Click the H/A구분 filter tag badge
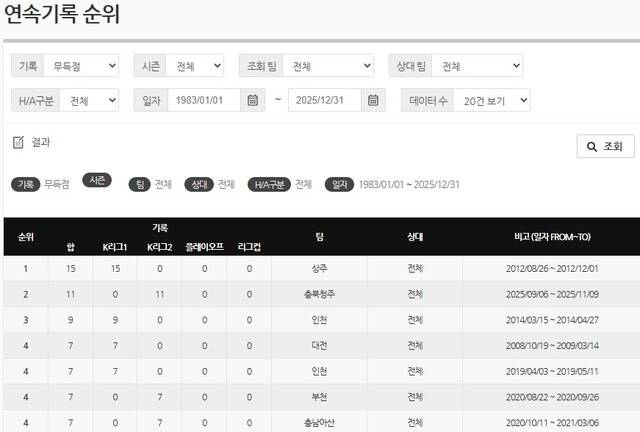The width and height of the screenshot is (640, 432). pos(268,185)
